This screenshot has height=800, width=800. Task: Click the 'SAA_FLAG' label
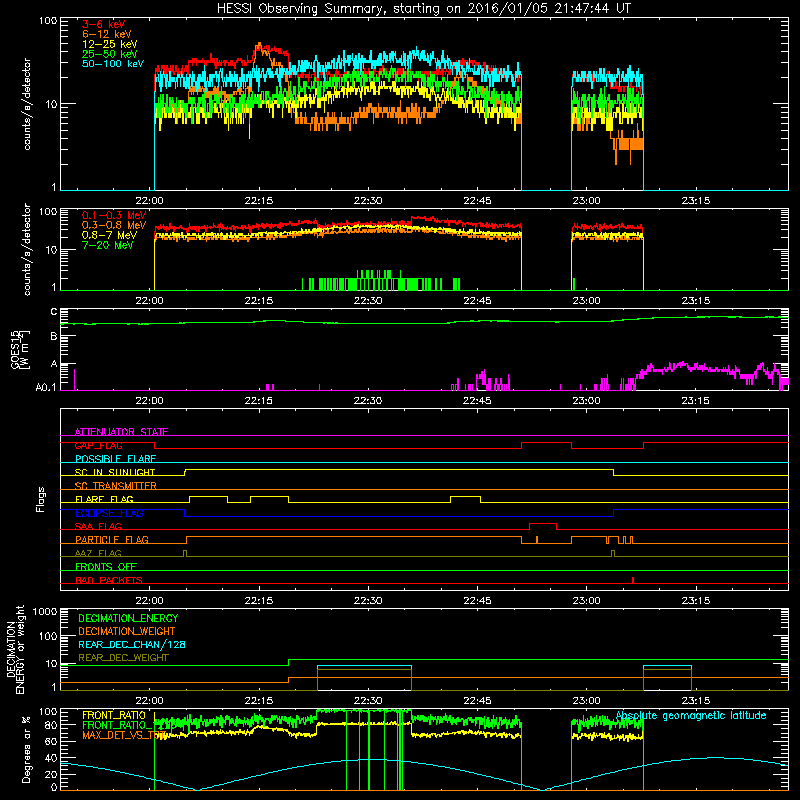pos(98,526)
